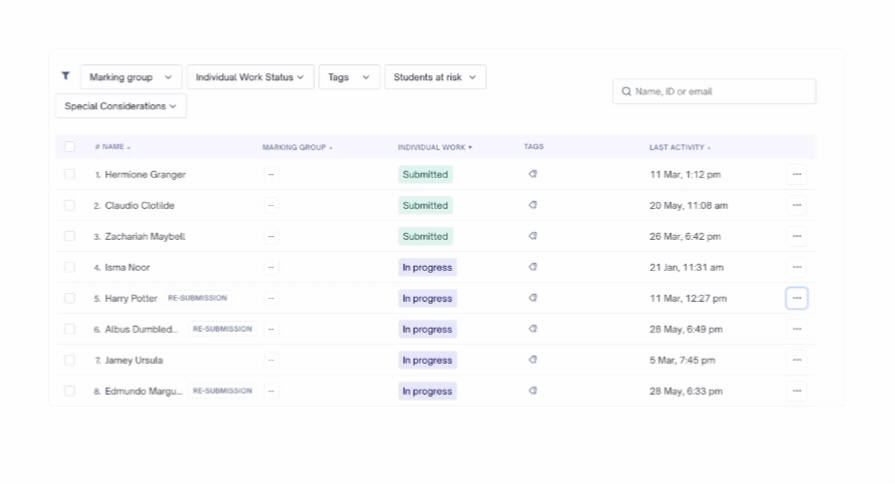Open tag icon for Hermione Granger

[x=533, y=174]
